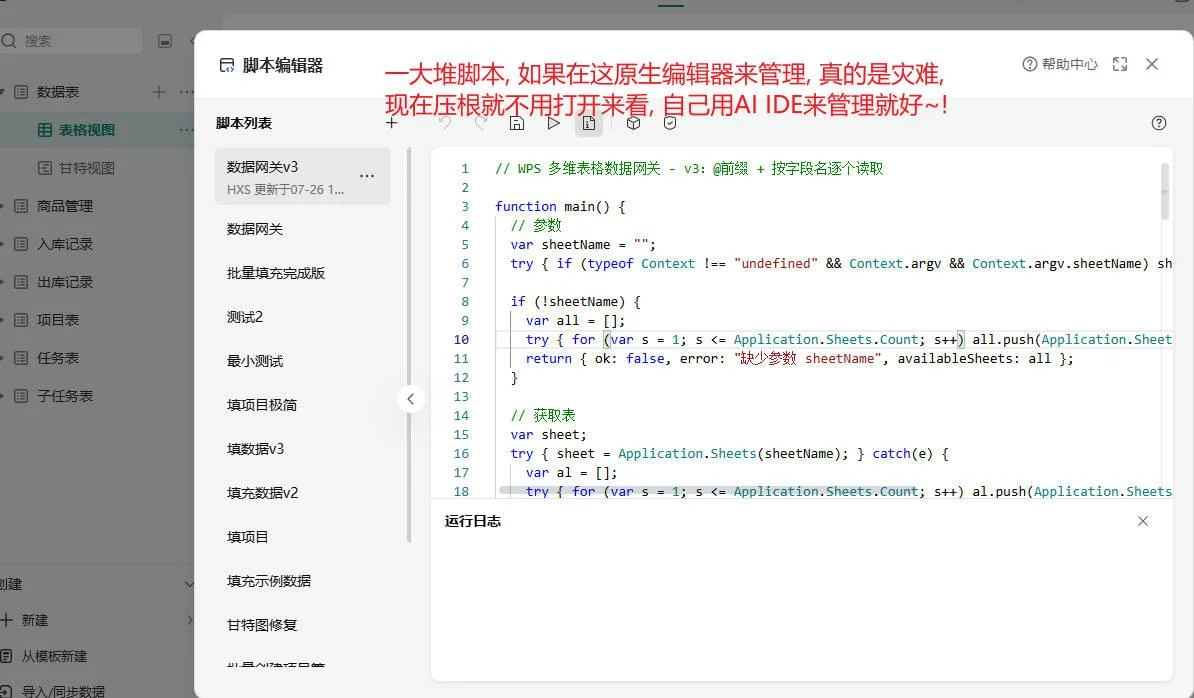Open more options beside 数据表
Image resolution: width=1194 pixels, height=698 pixels.
[187, 91]
